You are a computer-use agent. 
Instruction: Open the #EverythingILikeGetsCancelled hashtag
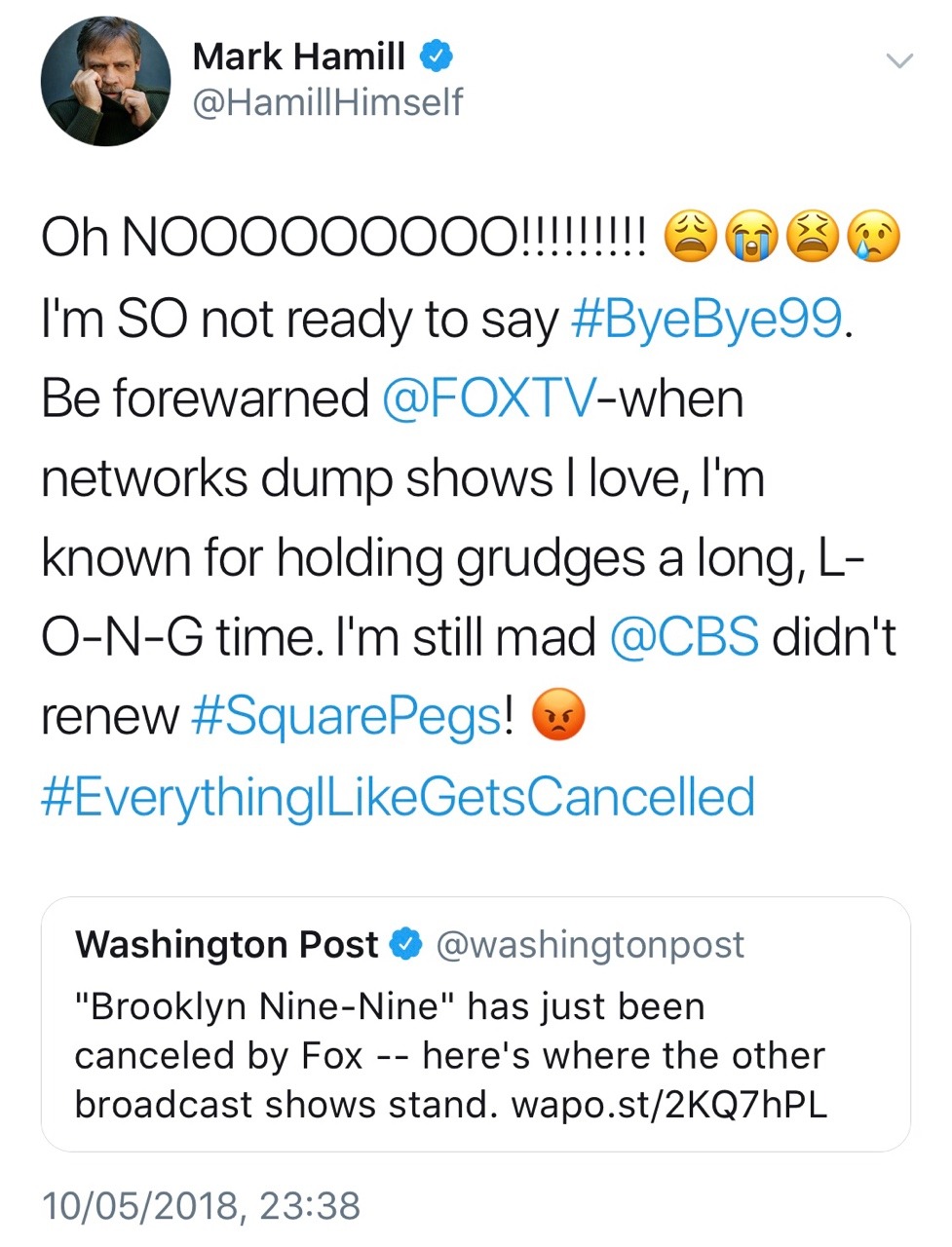pos(398,797)
